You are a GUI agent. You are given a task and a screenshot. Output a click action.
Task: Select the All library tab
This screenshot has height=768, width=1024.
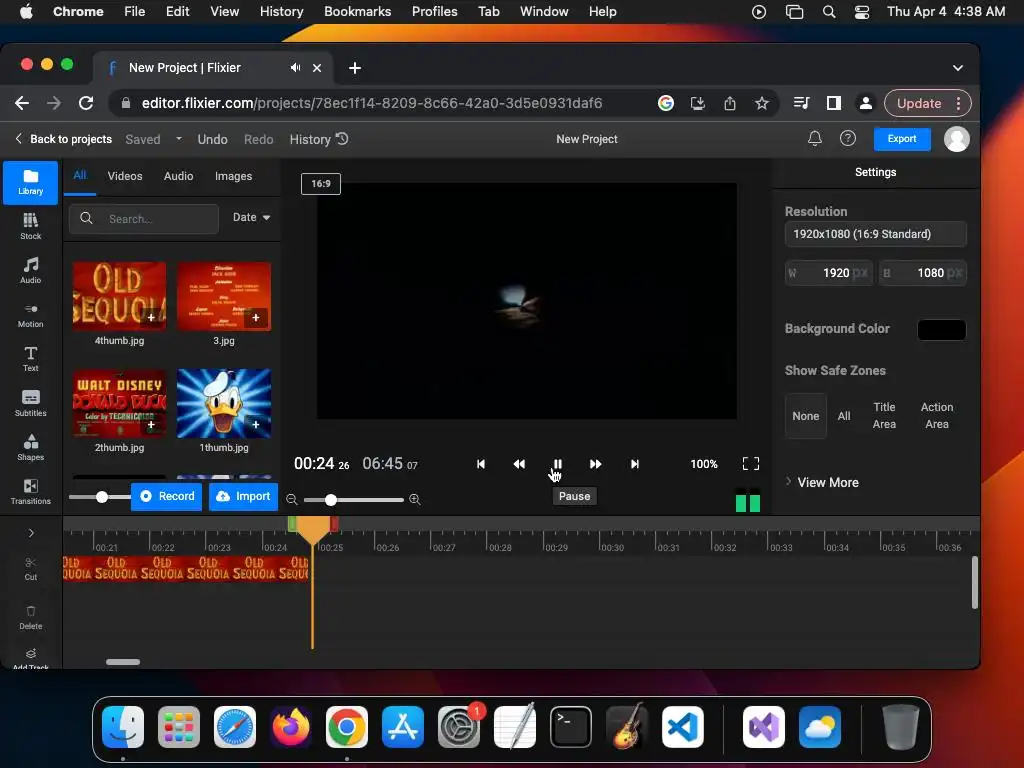(80, 176)
